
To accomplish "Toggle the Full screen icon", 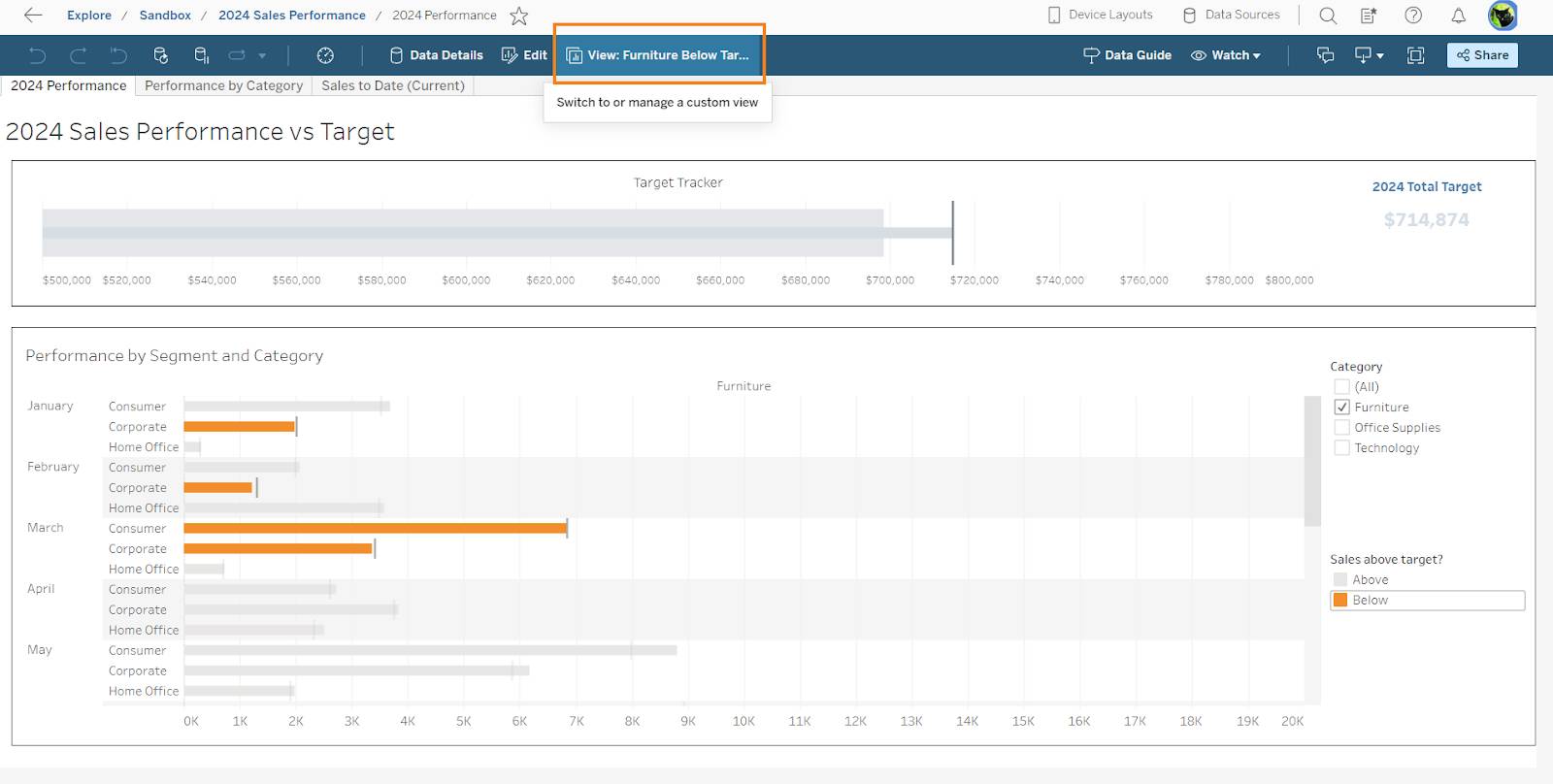I will pyautogui.click(x=1415, y=55).
